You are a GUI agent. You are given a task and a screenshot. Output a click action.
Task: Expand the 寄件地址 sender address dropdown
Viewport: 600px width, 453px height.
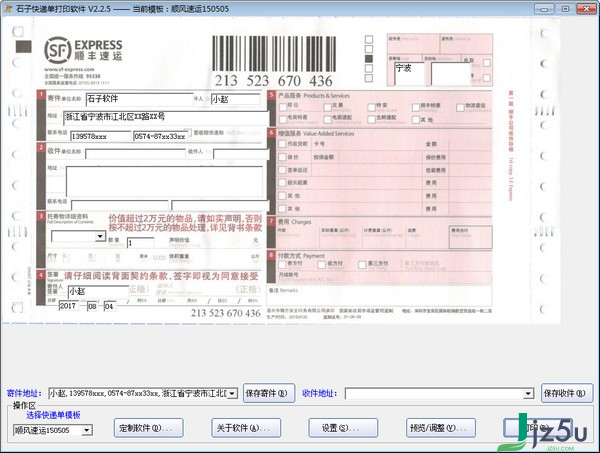(232, 393)
